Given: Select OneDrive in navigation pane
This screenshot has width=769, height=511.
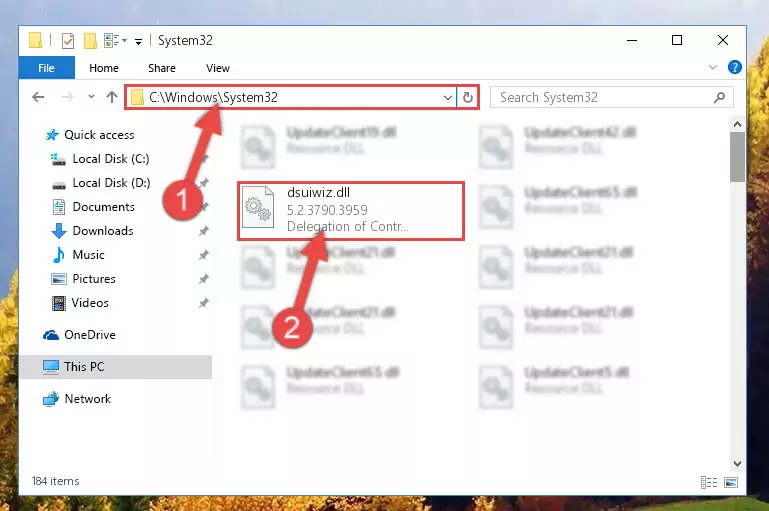Looking at the screenshot, I should [90, 335].
